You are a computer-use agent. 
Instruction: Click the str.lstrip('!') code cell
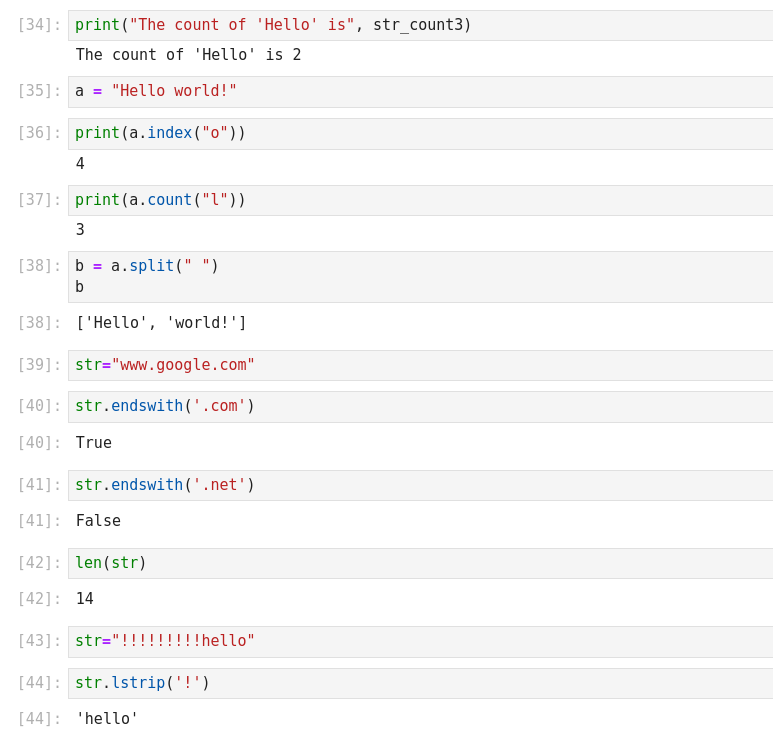point(420,683)
